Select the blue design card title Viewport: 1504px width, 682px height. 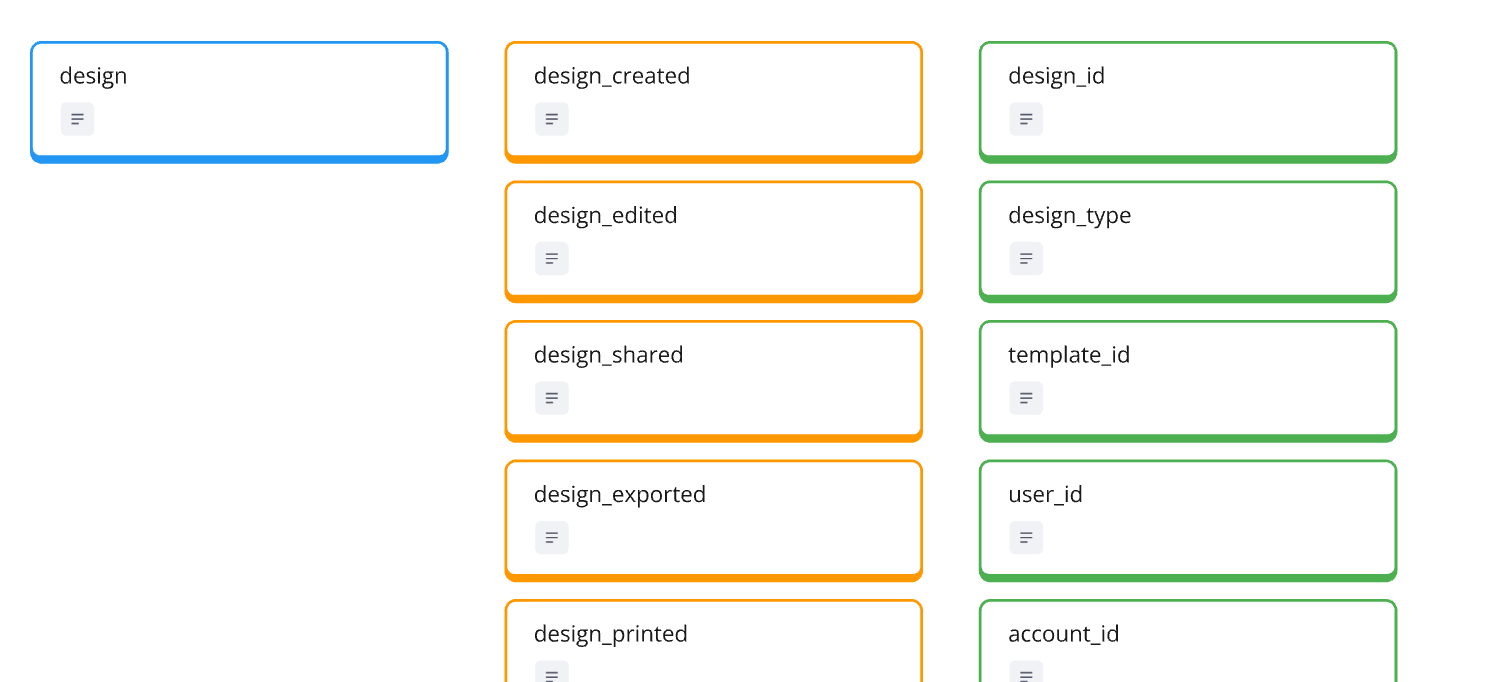(93, 76)
